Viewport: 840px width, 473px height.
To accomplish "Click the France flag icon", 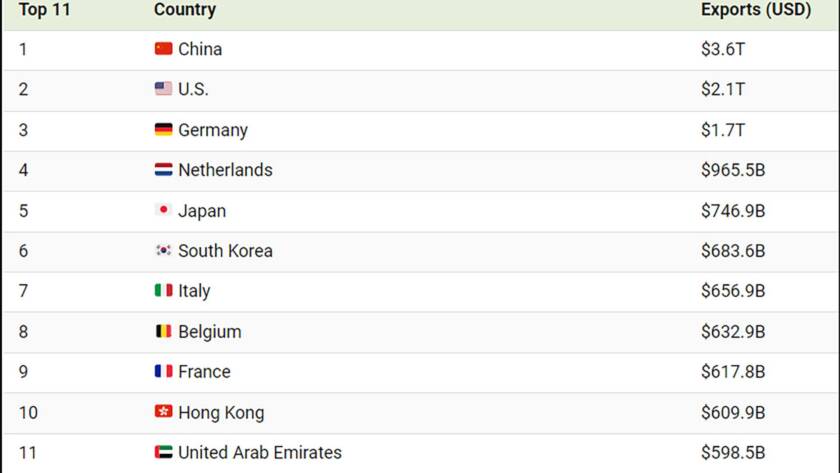I will pyautogui.click(x=163, y=371).
